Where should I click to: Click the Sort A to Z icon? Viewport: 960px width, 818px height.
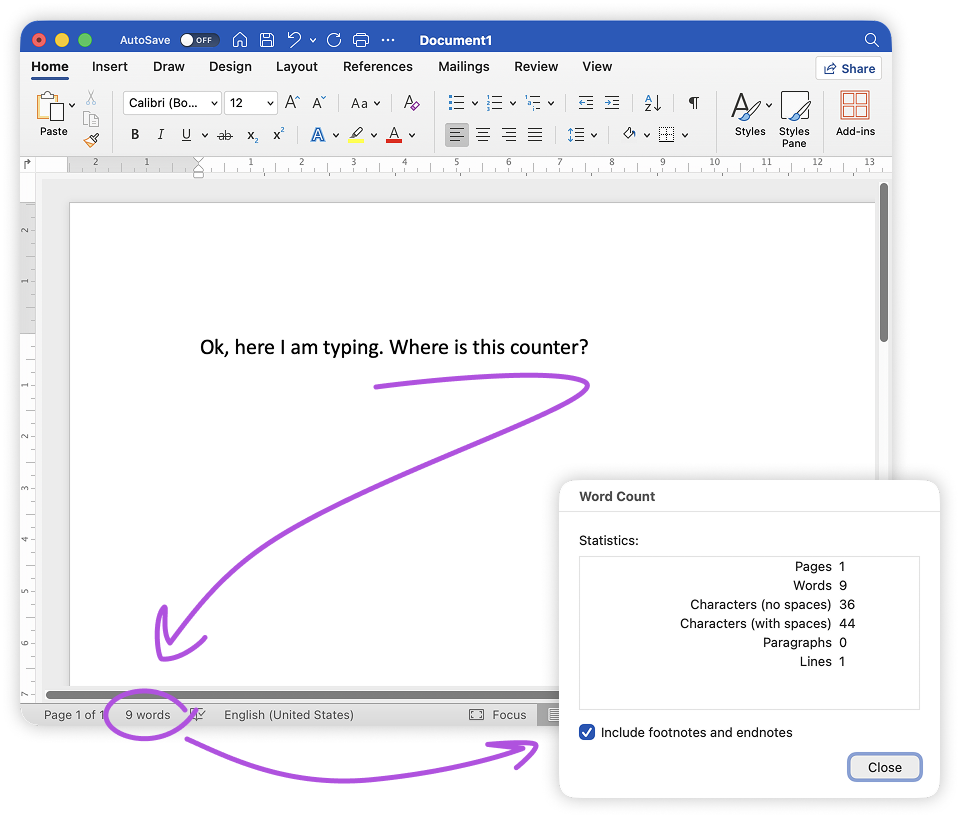tap(653, 103)
